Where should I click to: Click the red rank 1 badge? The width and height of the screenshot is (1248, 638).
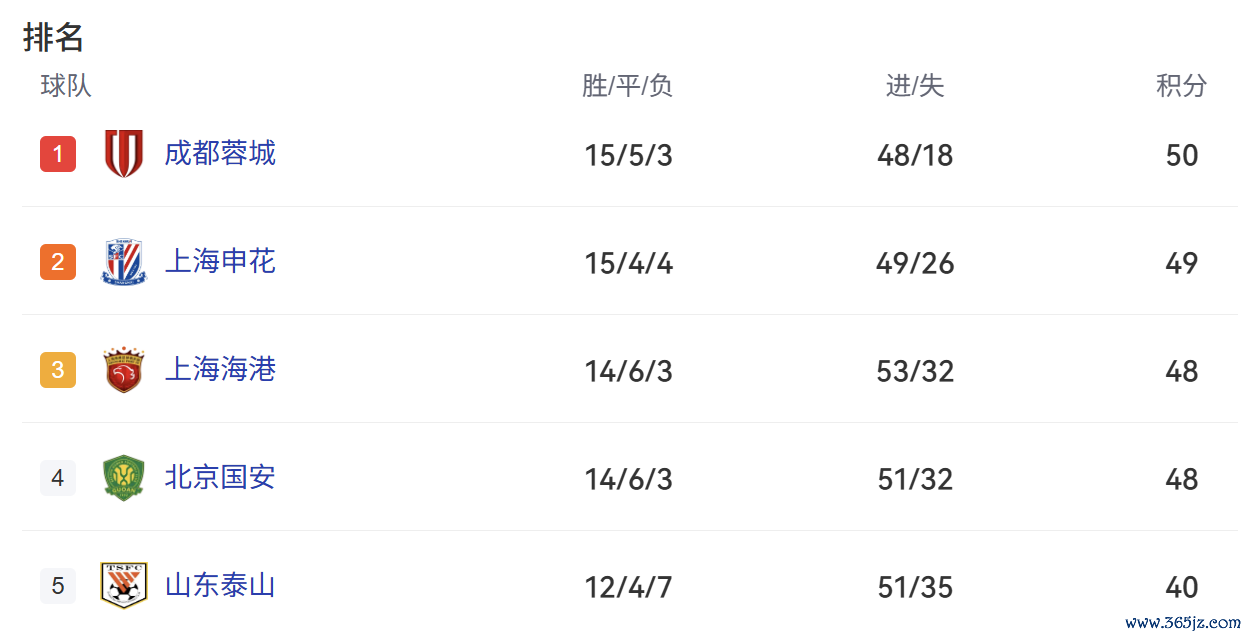click(x=58, y=154)
